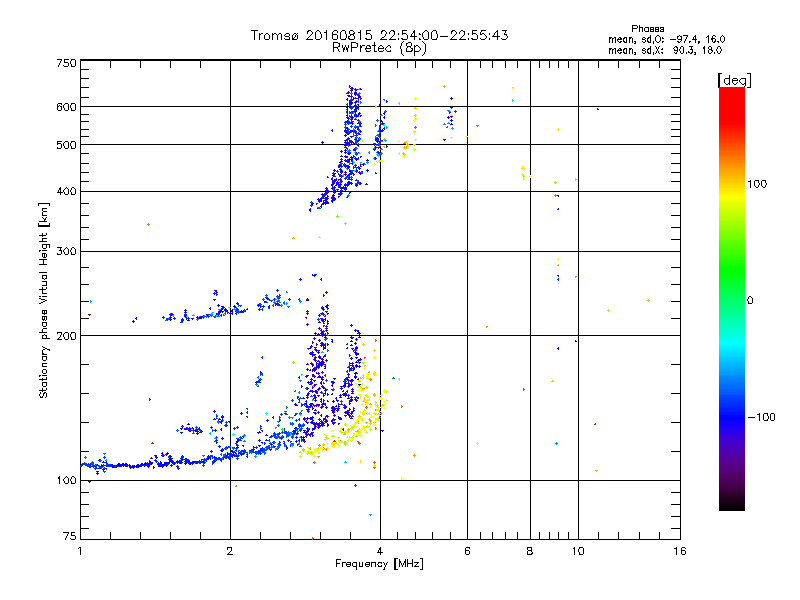
Task: Click the rainbow phase color bar
Action: point(732,298)
